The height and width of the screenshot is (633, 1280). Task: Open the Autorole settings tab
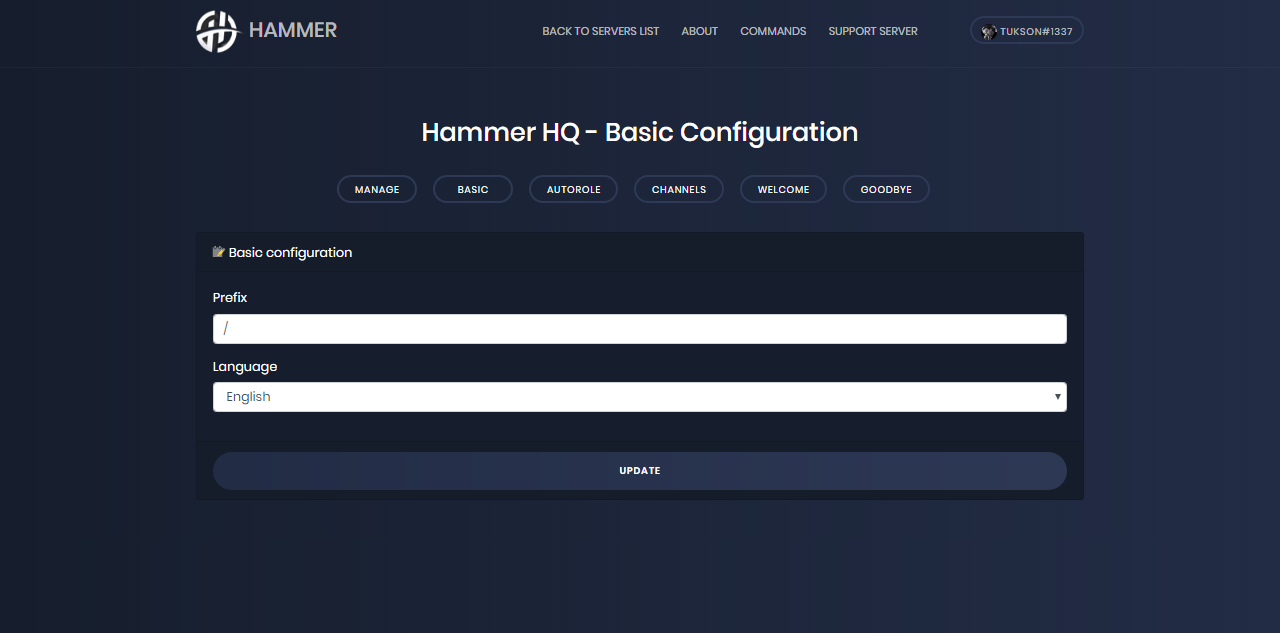573,189
